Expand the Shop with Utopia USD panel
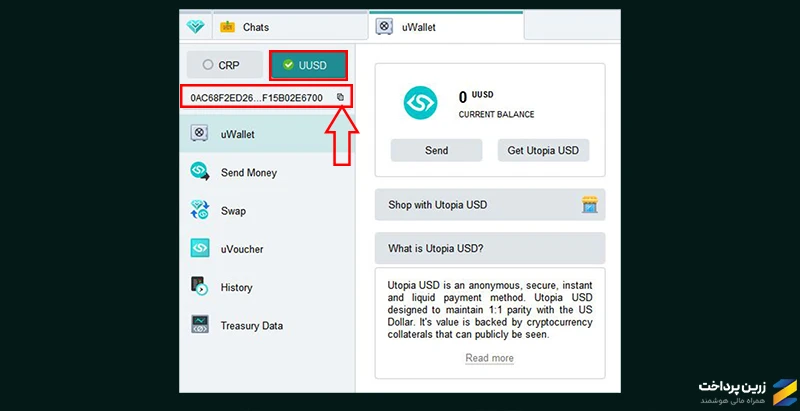 [490, 204]
